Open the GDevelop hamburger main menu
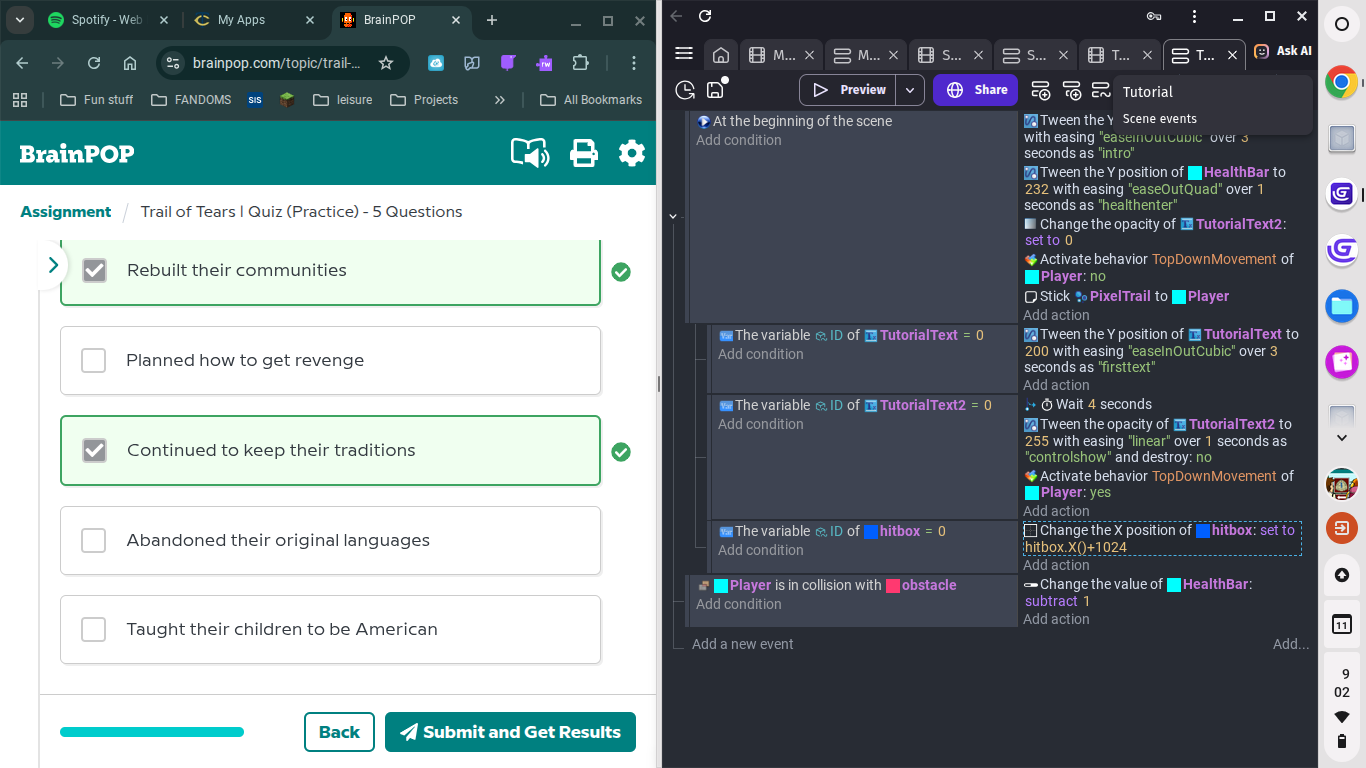 click(x=684, y=54)
